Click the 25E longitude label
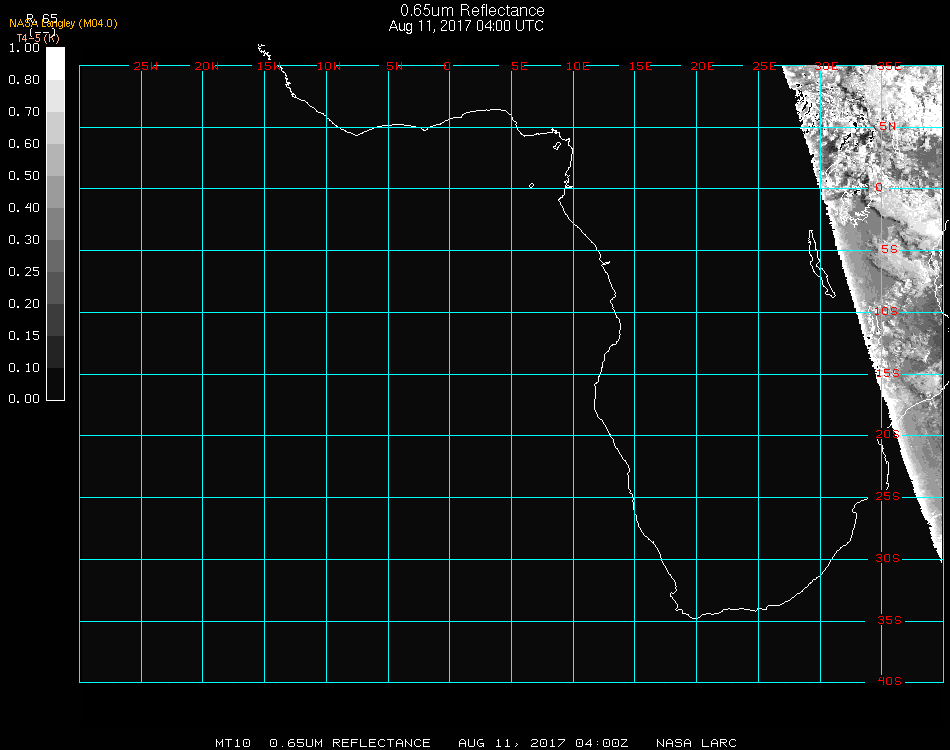950x750 pixels. tap(764, 66)
